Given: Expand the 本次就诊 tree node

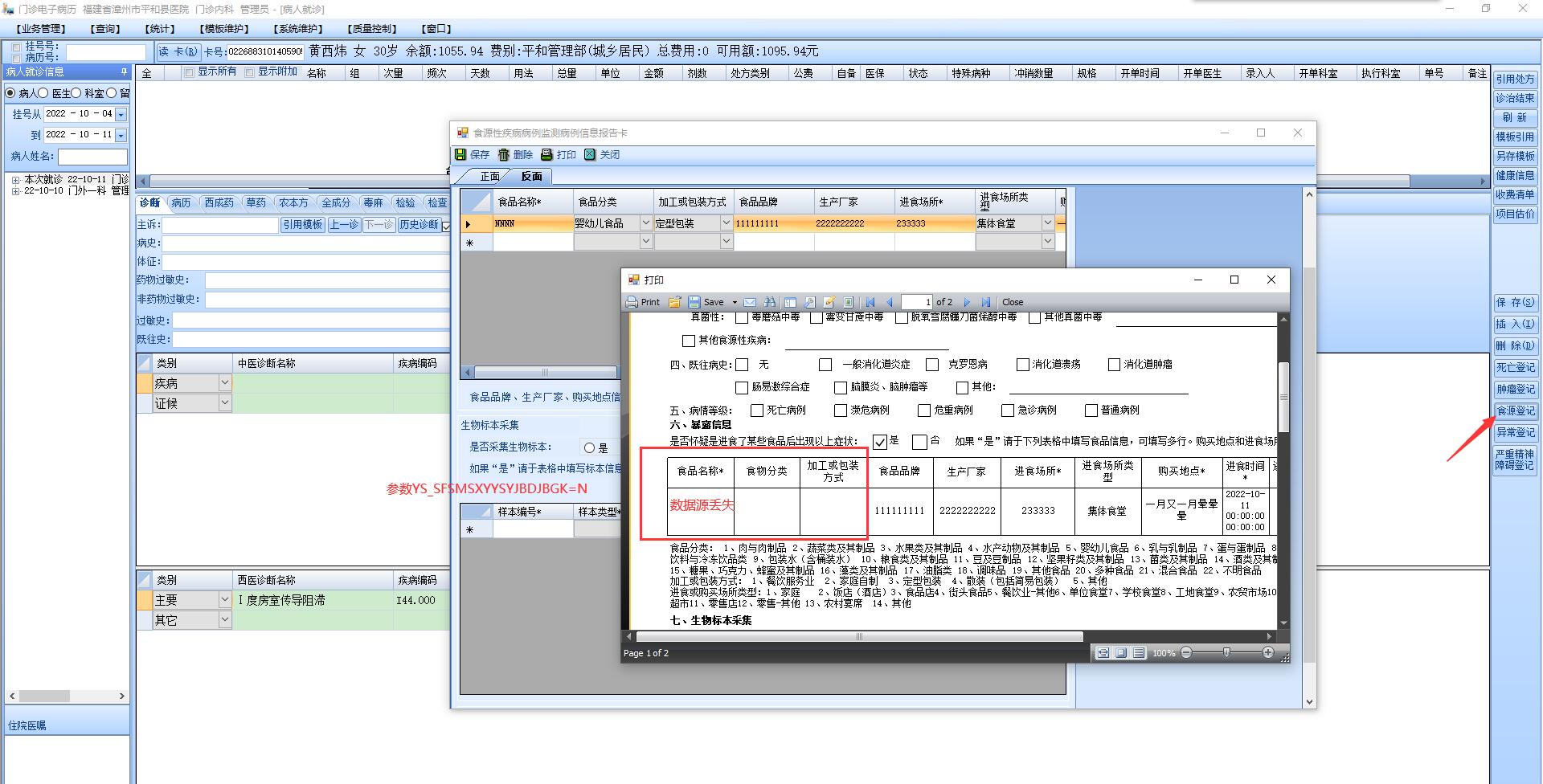Looking at the screenshot, I should 15,180.
